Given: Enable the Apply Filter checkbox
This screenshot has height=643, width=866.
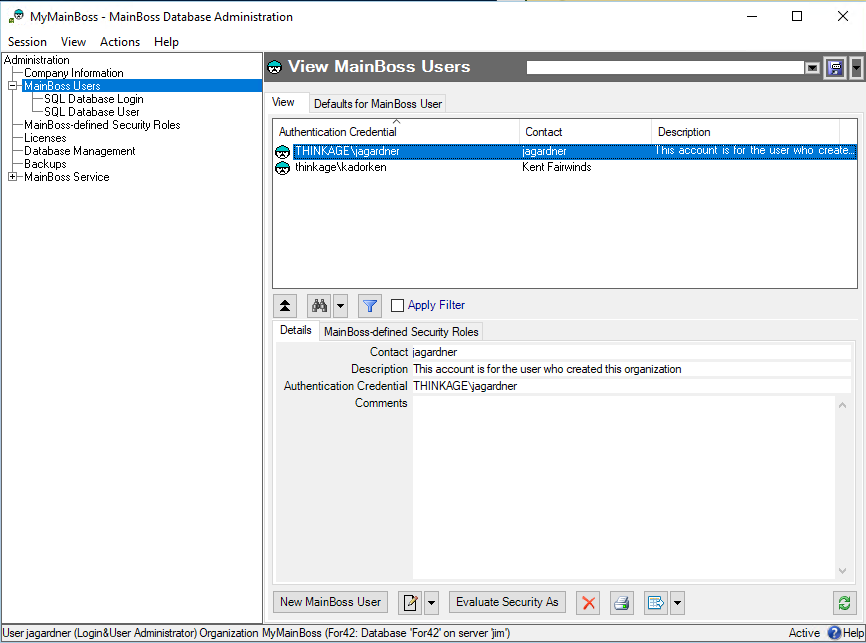Looking at the screenshot, I should [x=397, y=305].
